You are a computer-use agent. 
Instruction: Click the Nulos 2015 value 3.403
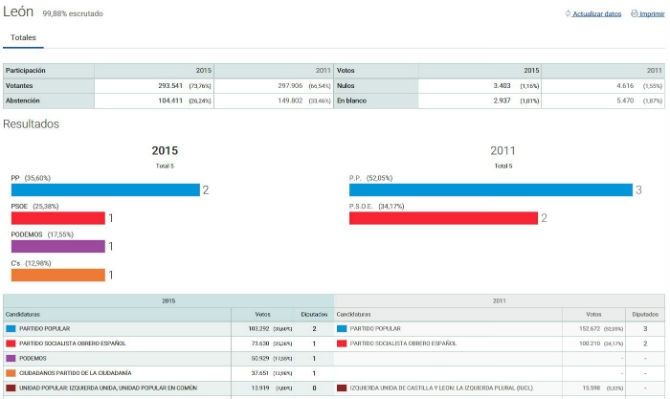click(502, 85)
